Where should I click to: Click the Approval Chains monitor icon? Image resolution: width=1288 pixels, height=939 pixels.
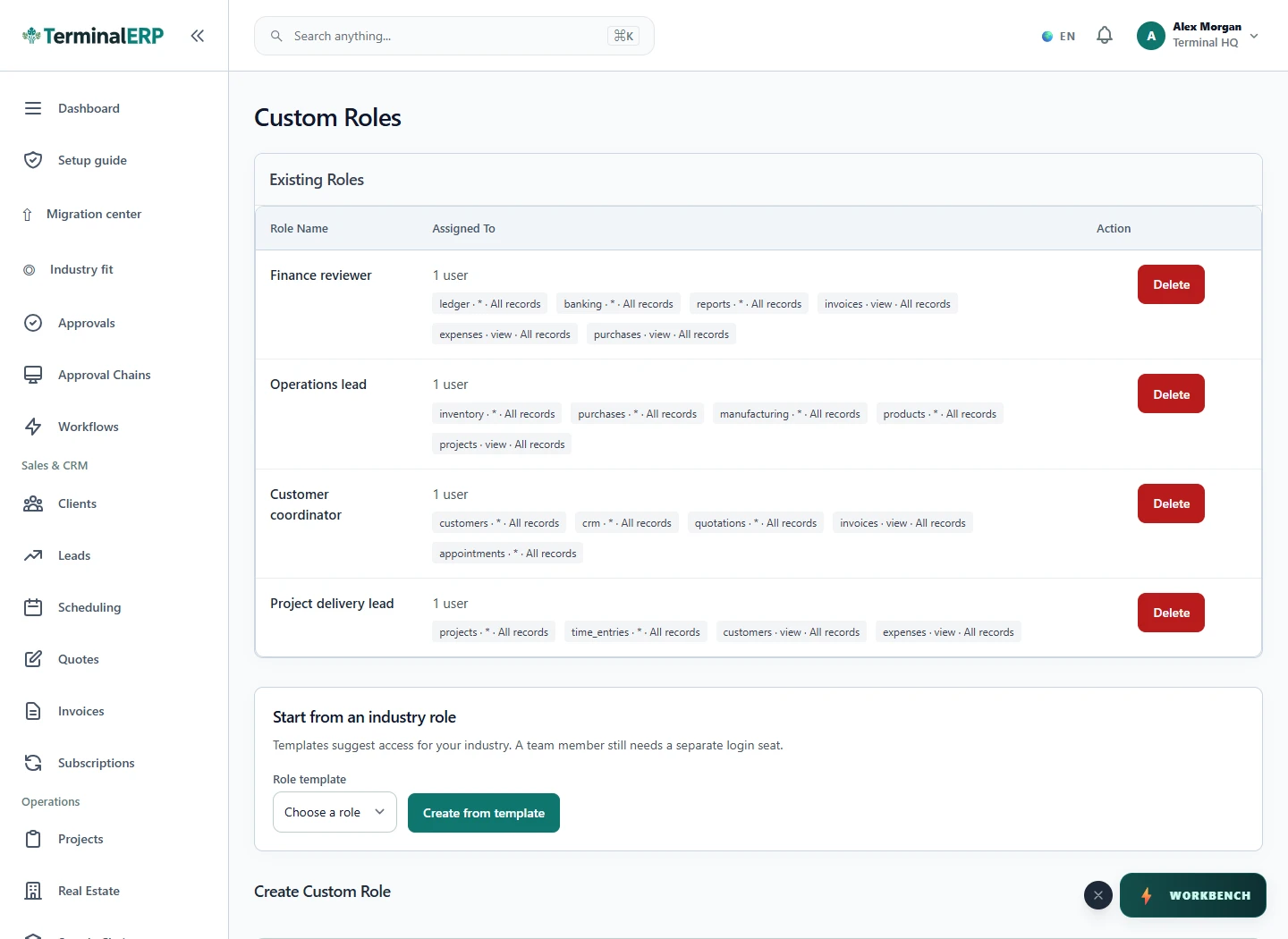pyautogui.click(x=33, y=375)
